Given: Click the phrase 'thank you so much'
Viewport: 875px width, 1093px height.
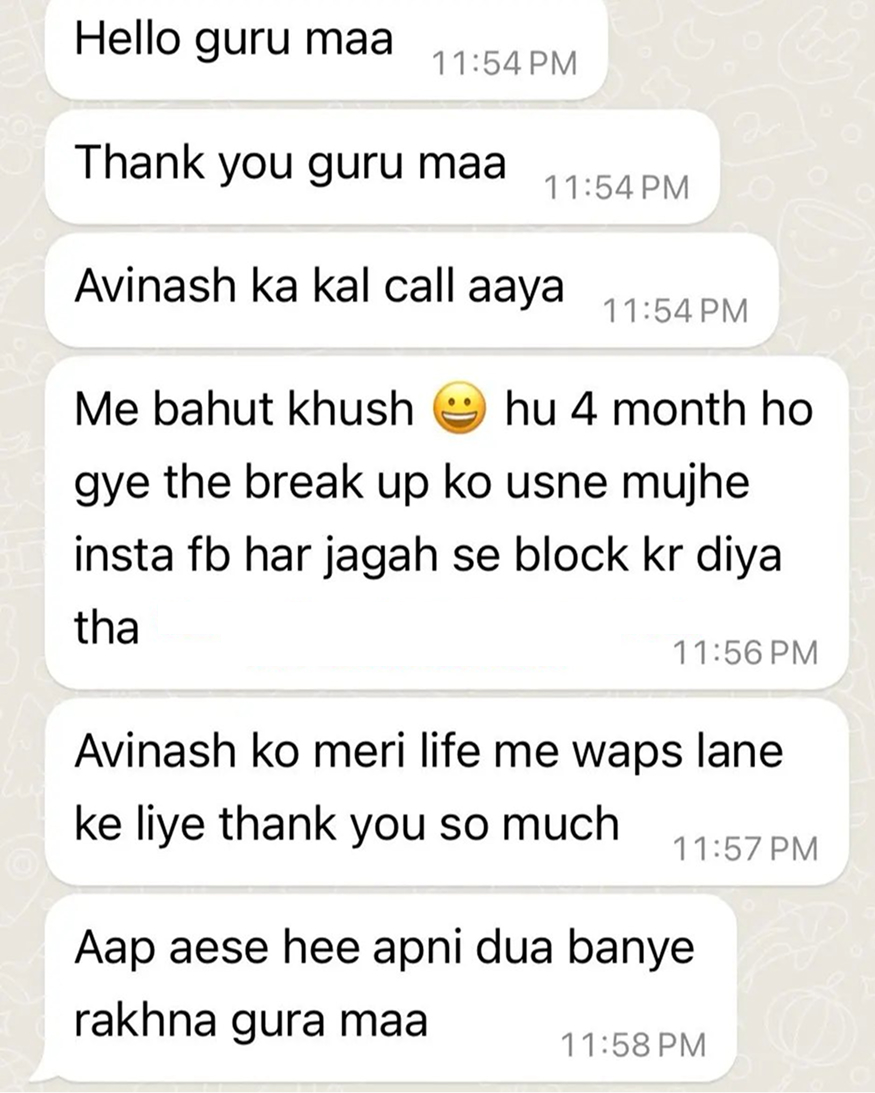Looking at the screenshot, I should [x=419, y=824].
